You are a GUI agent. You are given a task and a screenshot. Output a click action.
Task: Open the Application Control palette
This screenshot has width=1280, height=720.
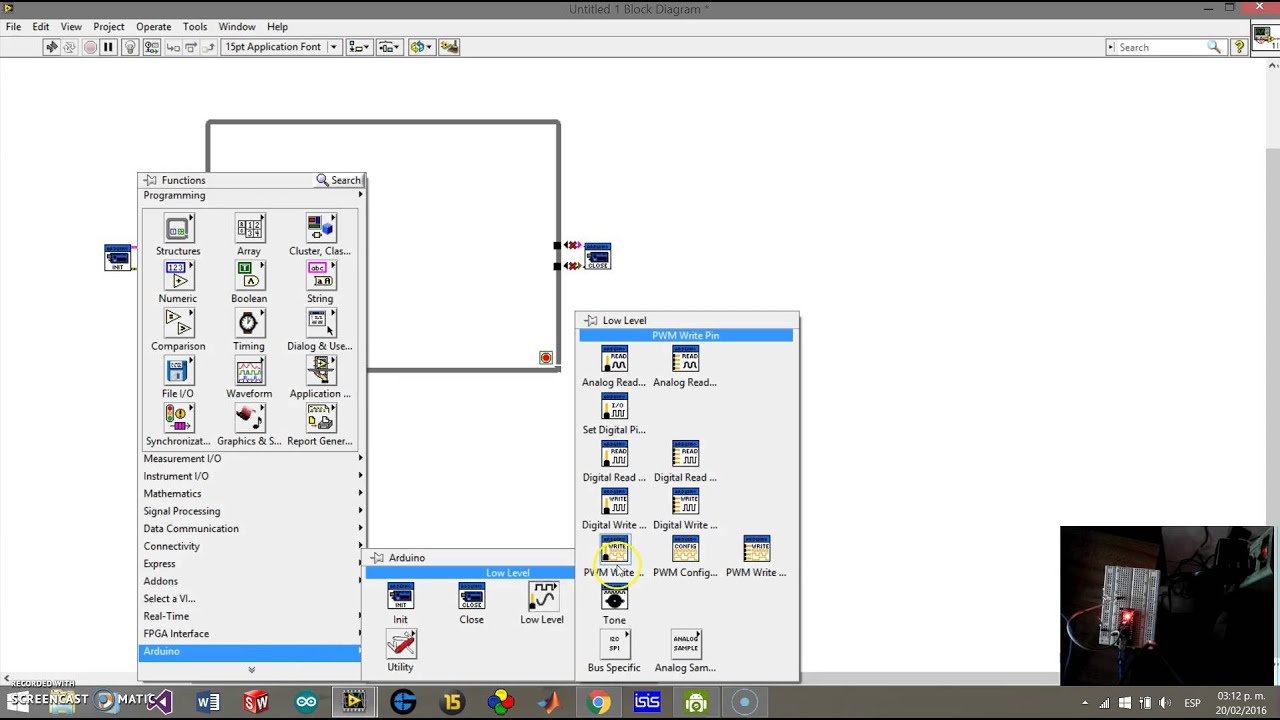320,371
